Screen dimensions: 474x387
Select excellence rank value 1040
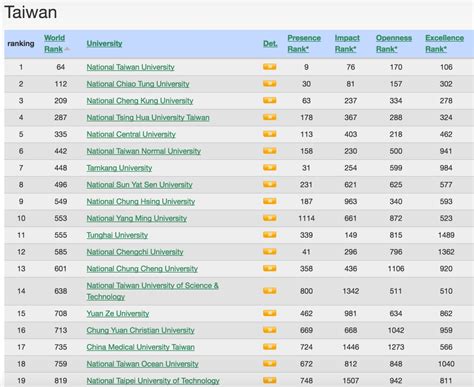(446, 364)
